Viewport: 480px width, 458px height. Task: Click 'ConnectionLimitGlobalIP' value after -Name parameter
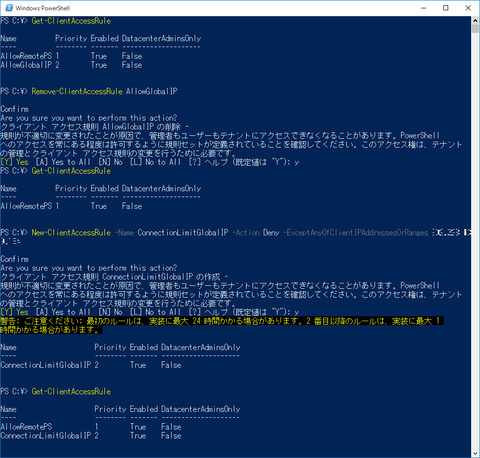pyautogui.click(x=183, y=233)
